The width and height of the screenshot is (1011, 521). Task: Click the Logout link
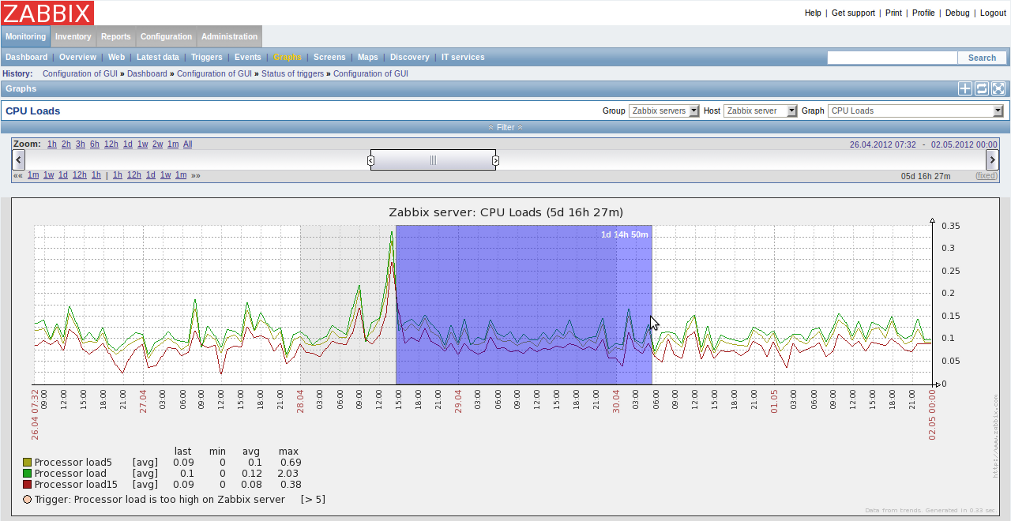click(992, 13)
